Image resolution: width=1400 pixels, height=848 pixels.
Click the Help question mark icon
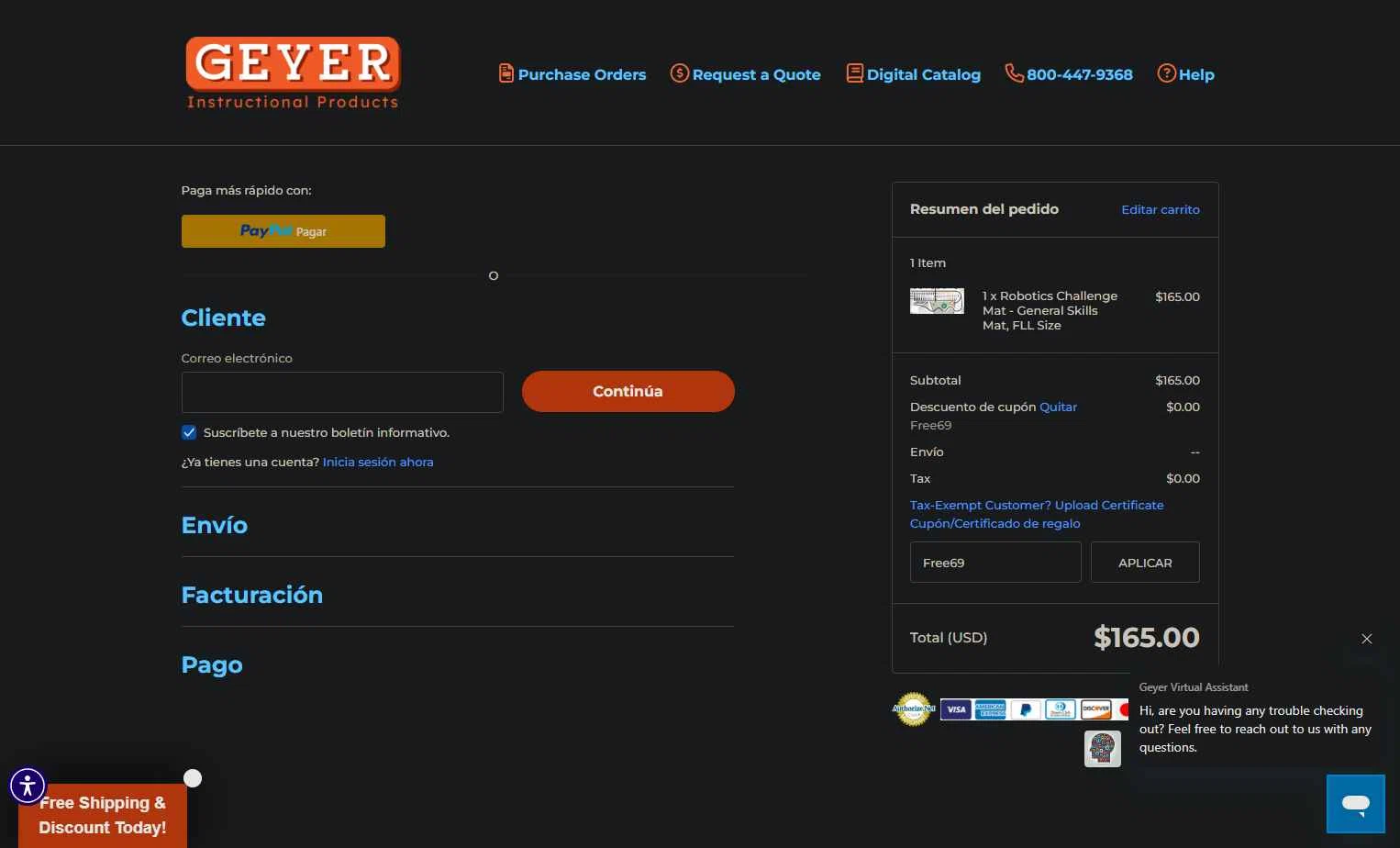pos(1166,73)
